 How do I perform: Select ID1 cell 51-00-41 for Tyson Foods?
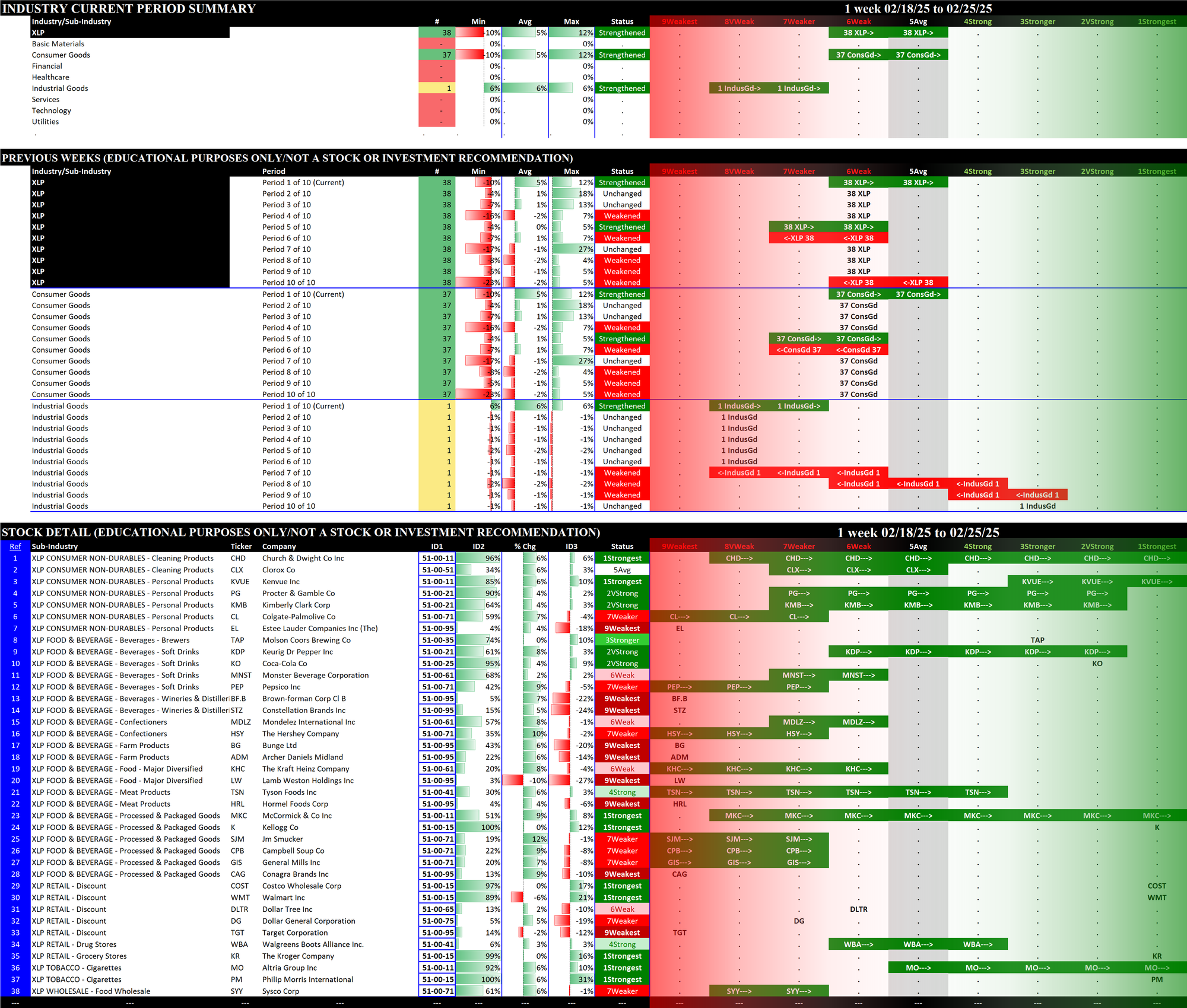pyautogui.click(x=437, y=792)
